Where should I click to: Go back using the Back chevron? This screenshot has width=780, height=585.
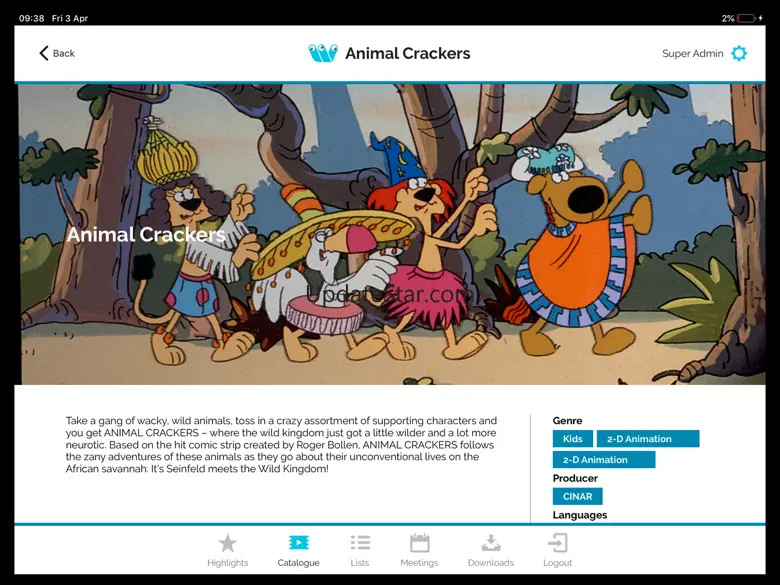pyautogui.click(x=44, y=53)
